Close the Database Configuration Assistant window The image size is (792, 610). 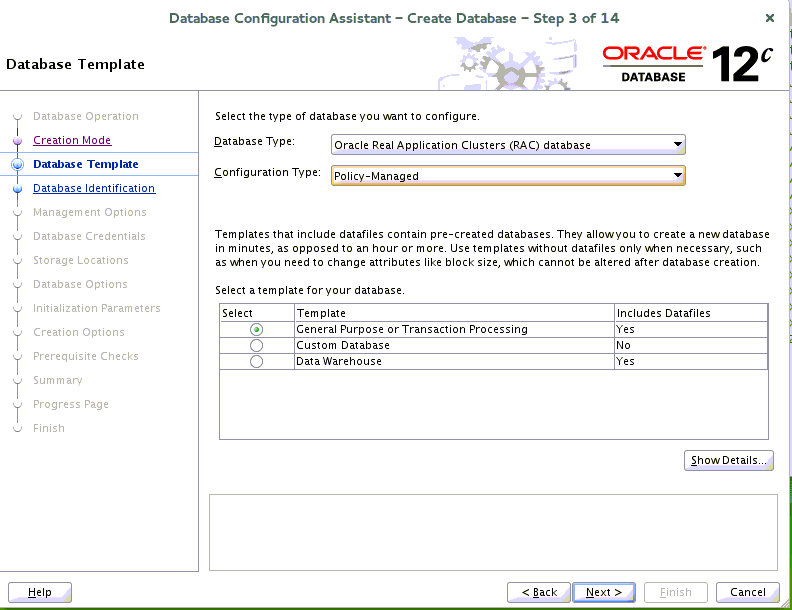770,18
